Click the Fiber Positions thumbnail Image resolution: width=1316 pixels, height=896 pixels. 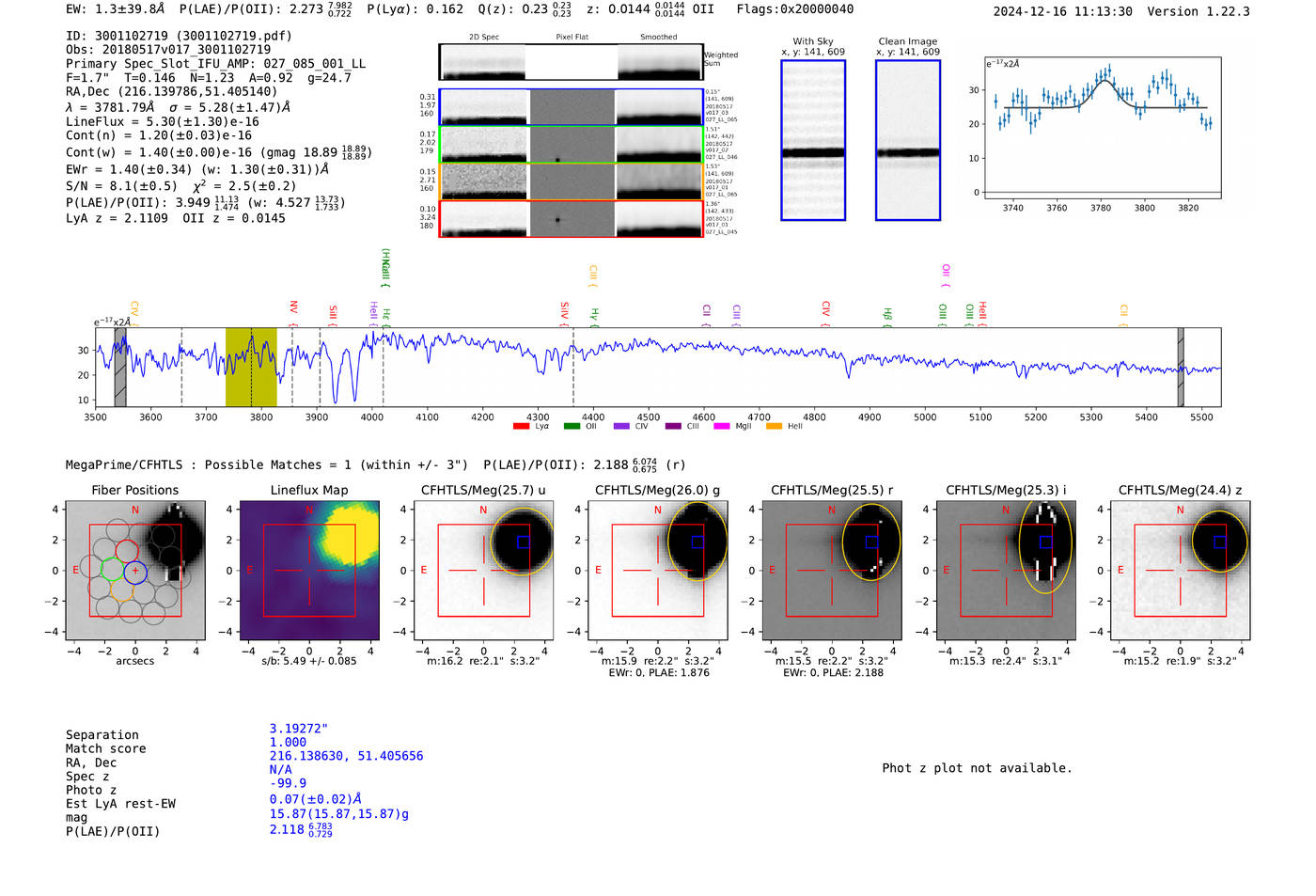[x=135, y=571]
